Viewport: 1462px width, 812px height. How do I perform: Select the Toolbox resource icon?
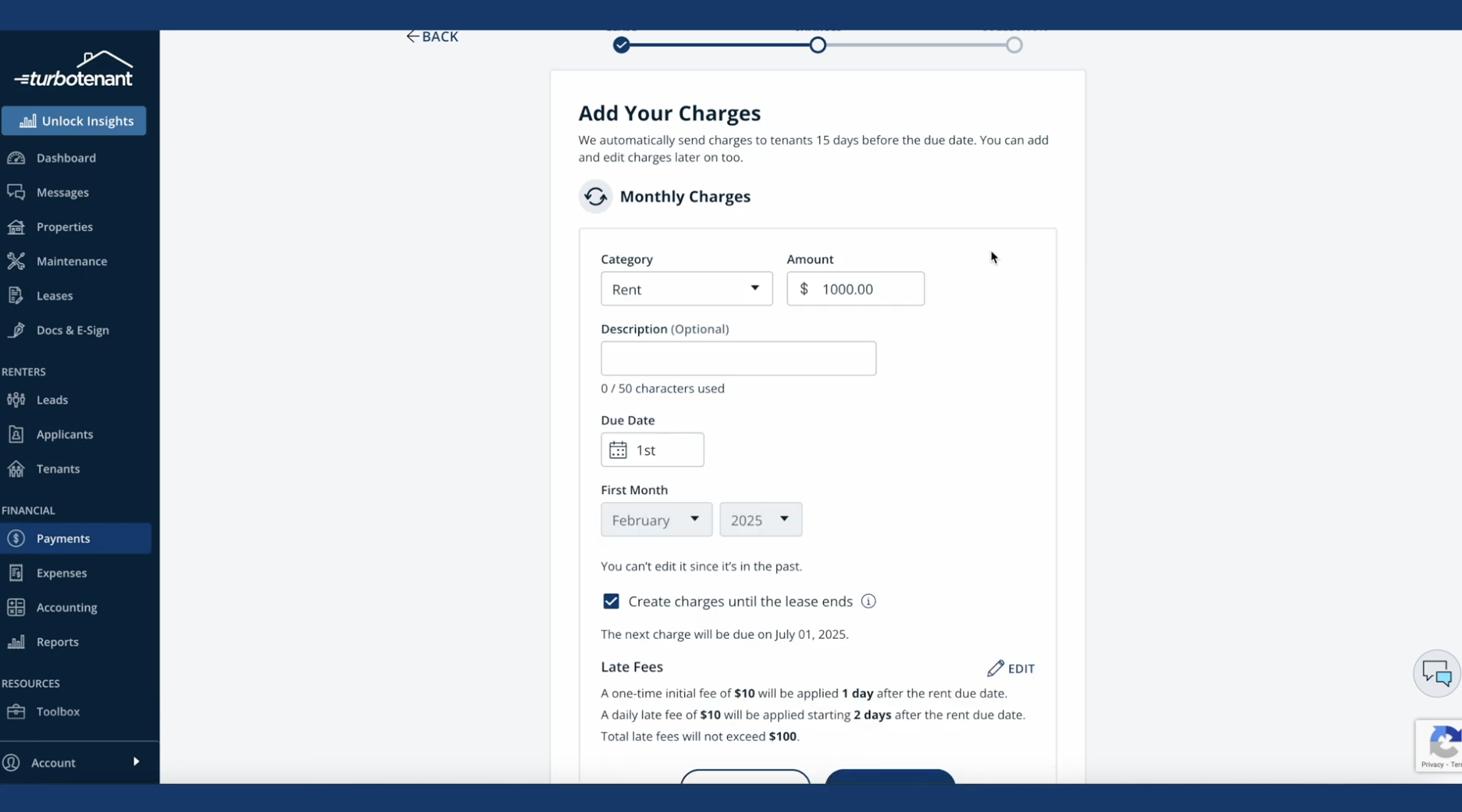pyautogui.click(x=16, y=711)
